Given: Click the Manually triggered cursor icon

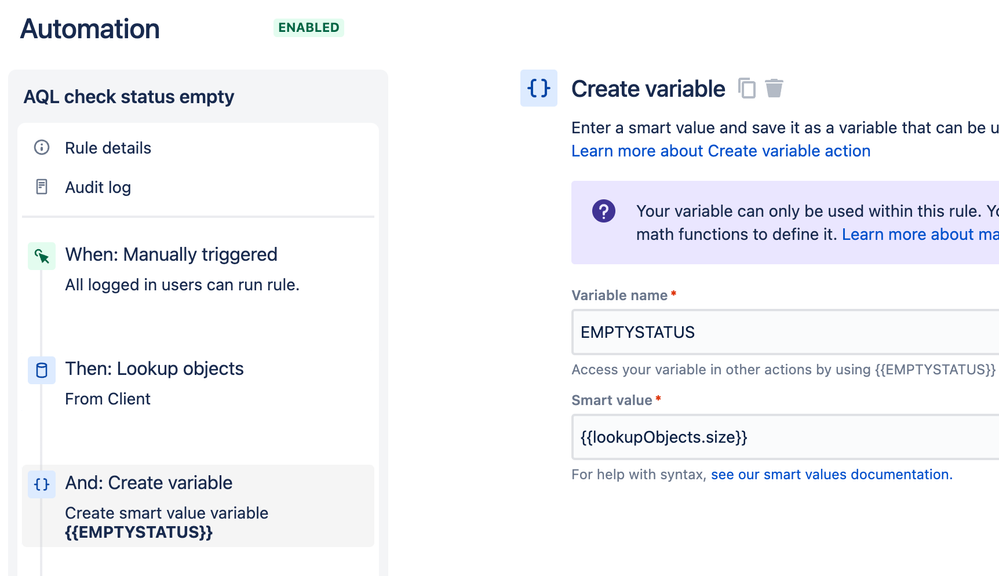Looking at the screenshot, I should 42,257.
